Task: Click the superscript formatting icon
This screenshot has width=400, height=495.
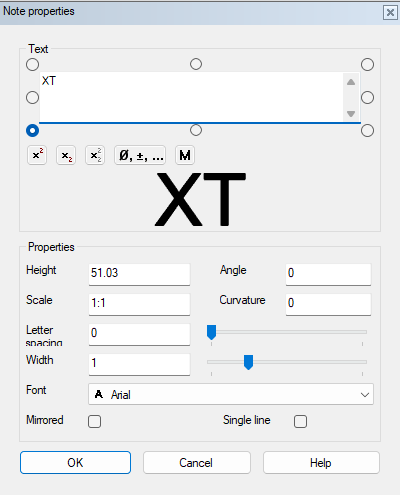Action: coord(37,155)
